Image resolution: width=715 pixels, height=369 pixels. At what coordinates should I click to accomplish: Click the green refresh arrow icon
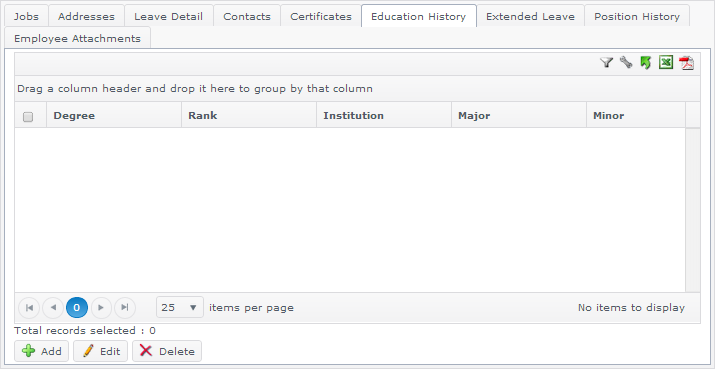point(646,63)
